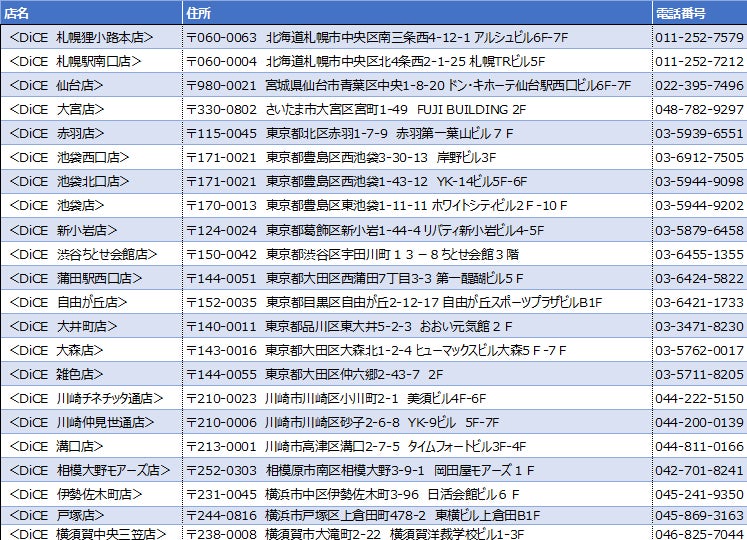747x540 pixels.
Task: Select address cell with 美須ビル4F-6F
Action: pos(417,398)
